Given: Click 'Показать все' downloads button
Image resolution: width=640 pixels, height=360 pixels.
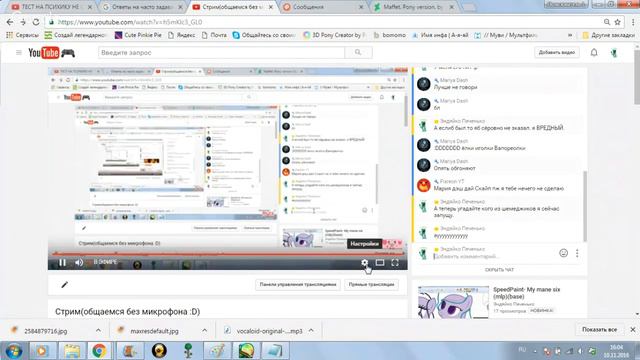Looking at the screenshot, I should (599, 329).
